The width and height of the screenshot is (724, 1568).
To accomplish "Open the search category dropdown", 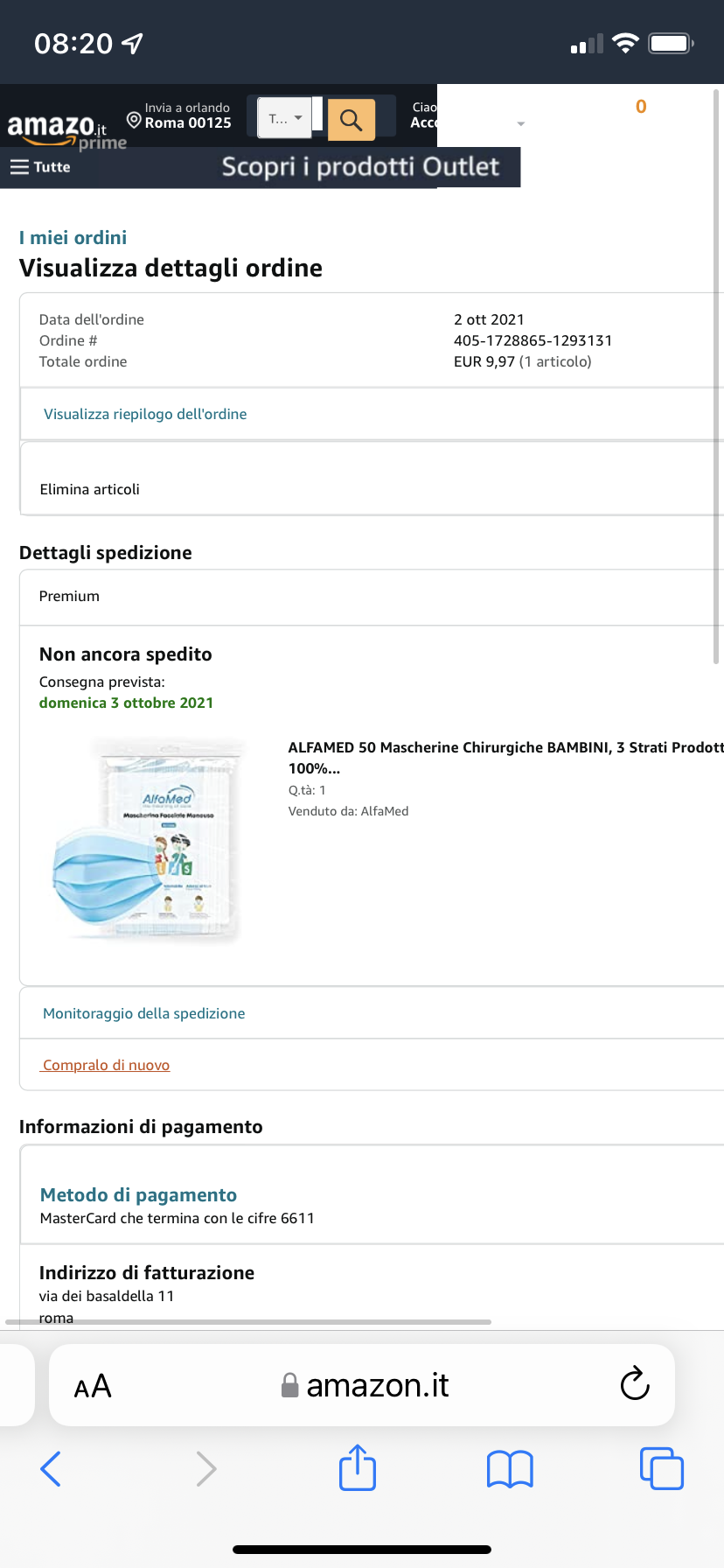I will [285, 118].
